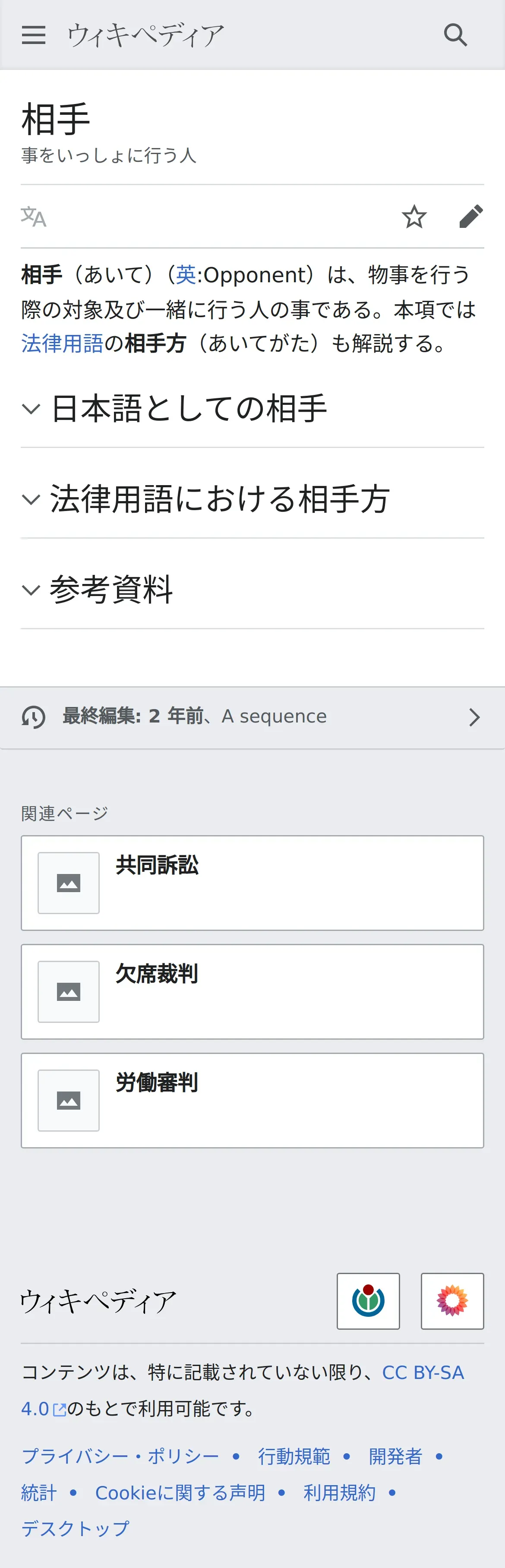The width and height of the screenshot is (505, 1568).
Task: Open 欠席裁判 card thumbnail placeholder
Action: pyautogui.click(x=69, y=991)
